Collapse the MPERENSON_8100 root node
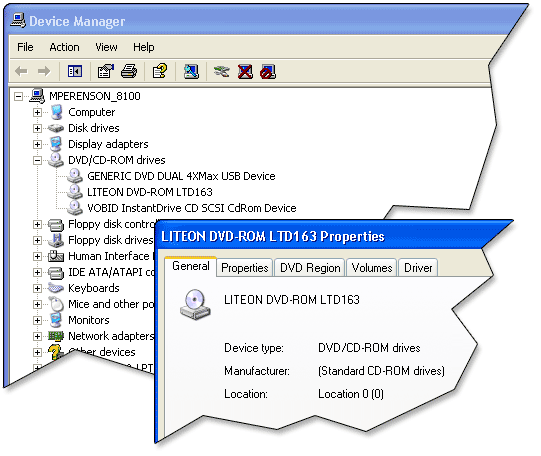Image resolution: width=541 pixels, height=456 pixels. tap(18, 96)
